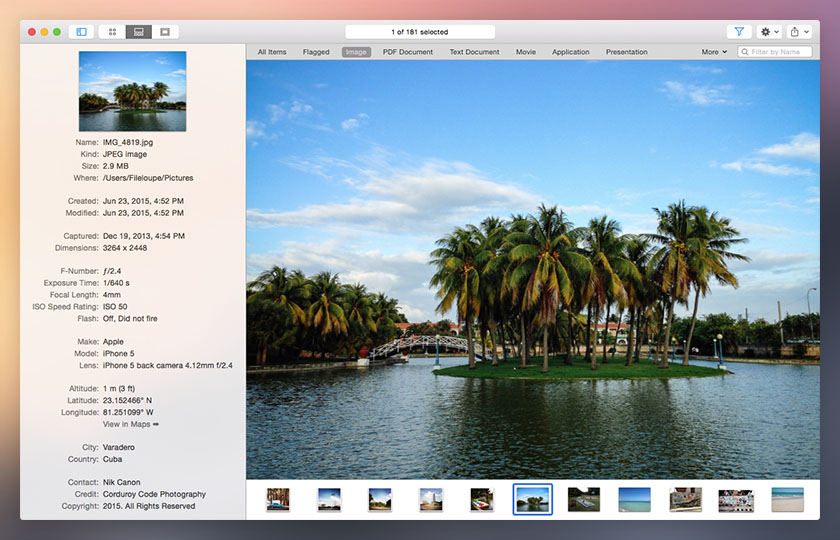Toggle the info sidebar panel button
This screenshot has height=540, width=840.
[x=81, y=32]
